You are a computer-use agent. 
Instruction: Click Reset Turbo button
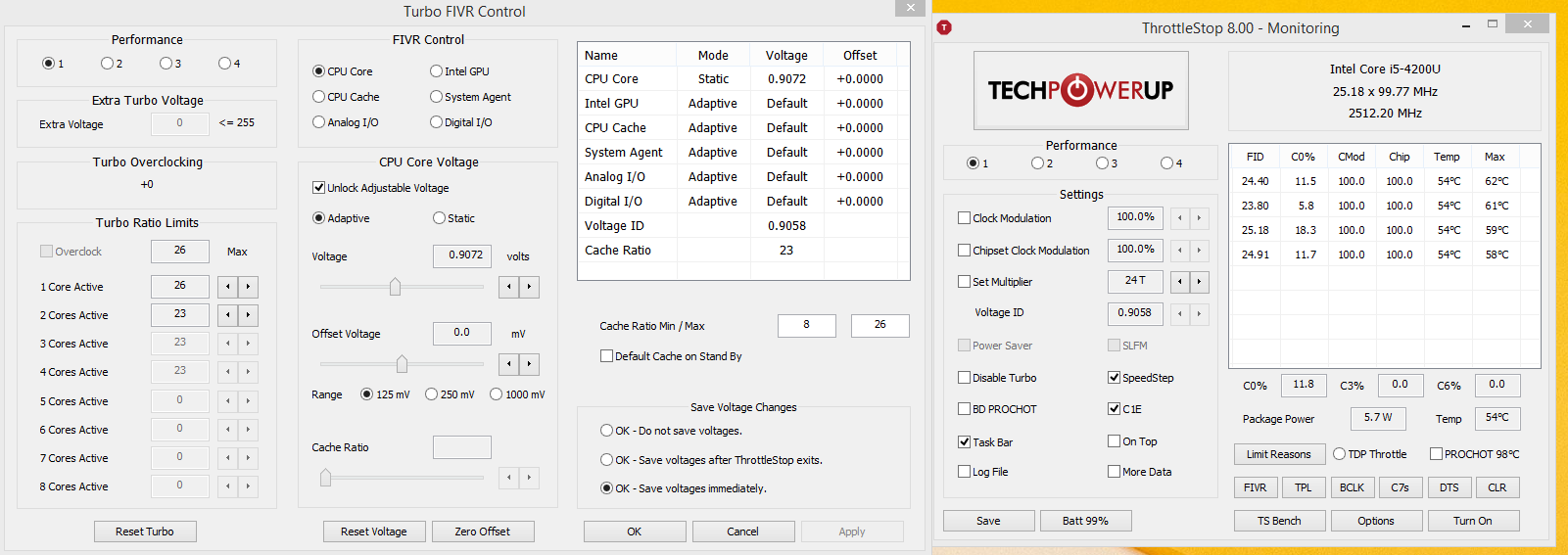(x=145, y=532)
